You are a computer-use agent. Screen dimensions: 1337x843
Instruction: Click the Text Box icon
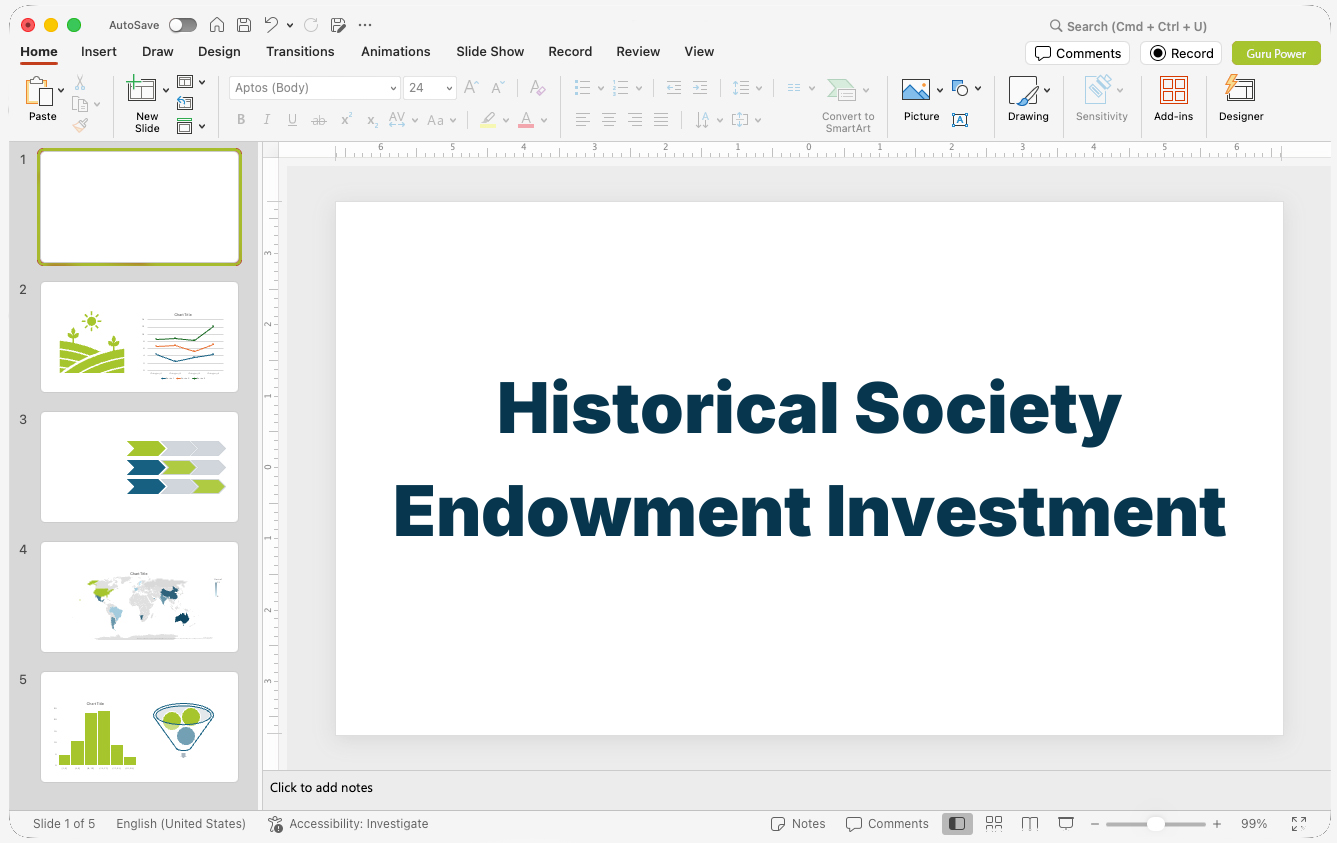coord(960,120)
